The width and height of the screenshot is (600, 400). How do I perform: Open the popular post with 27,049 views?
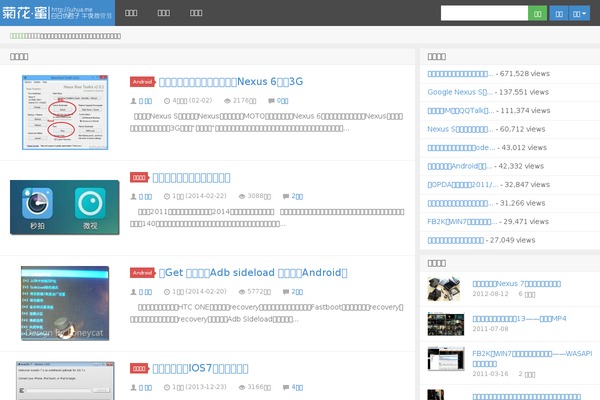pyautogui.click(x=456, y=240)
